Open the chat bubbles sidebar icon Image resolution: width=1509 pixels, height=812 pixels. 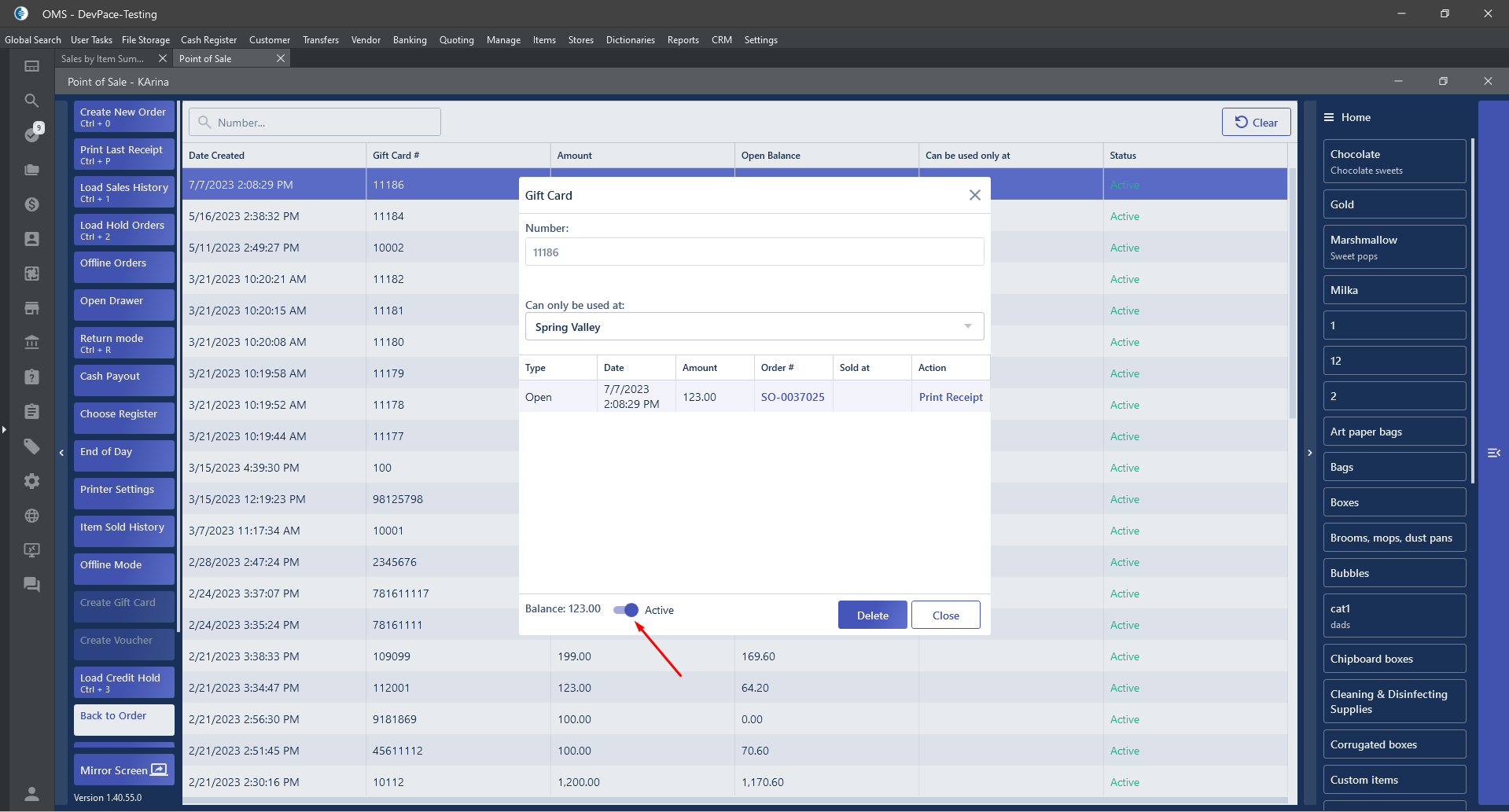(31, 585)
